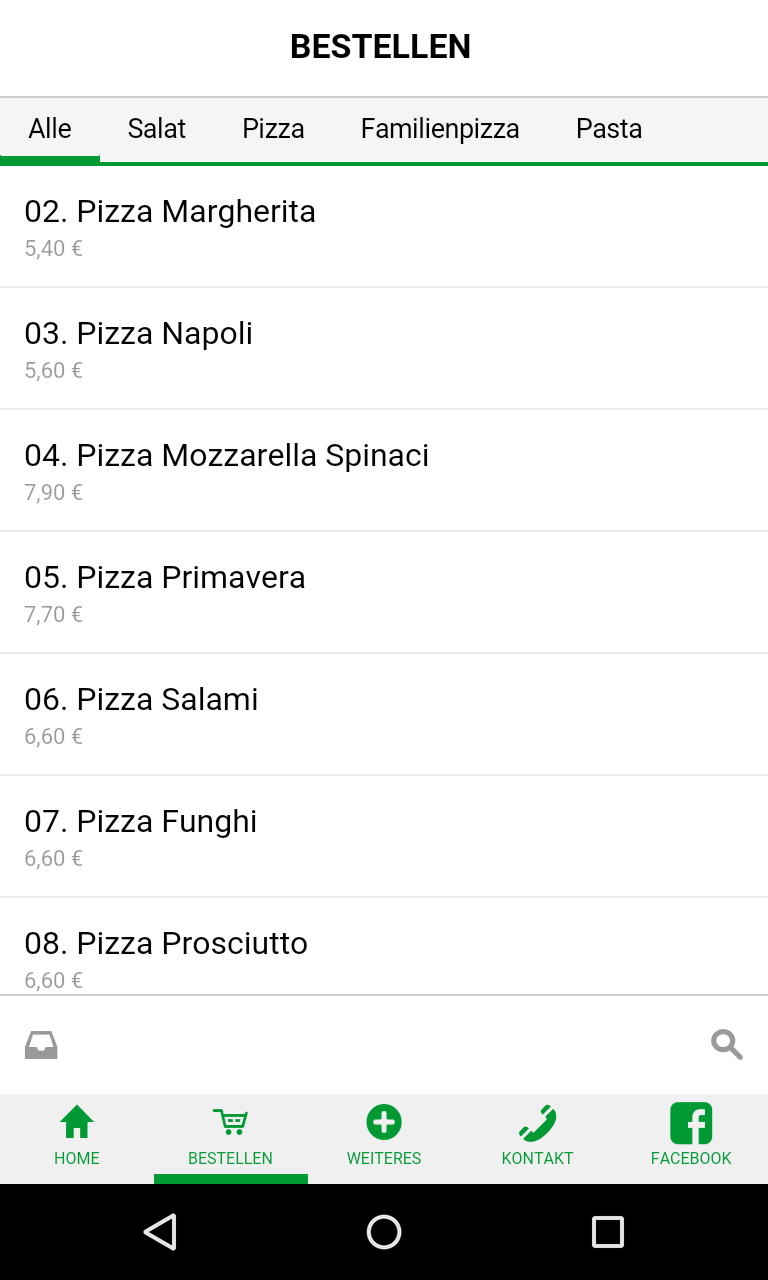
Task: Choose 02. Pizza Margherita
Action: pos(384,227)
